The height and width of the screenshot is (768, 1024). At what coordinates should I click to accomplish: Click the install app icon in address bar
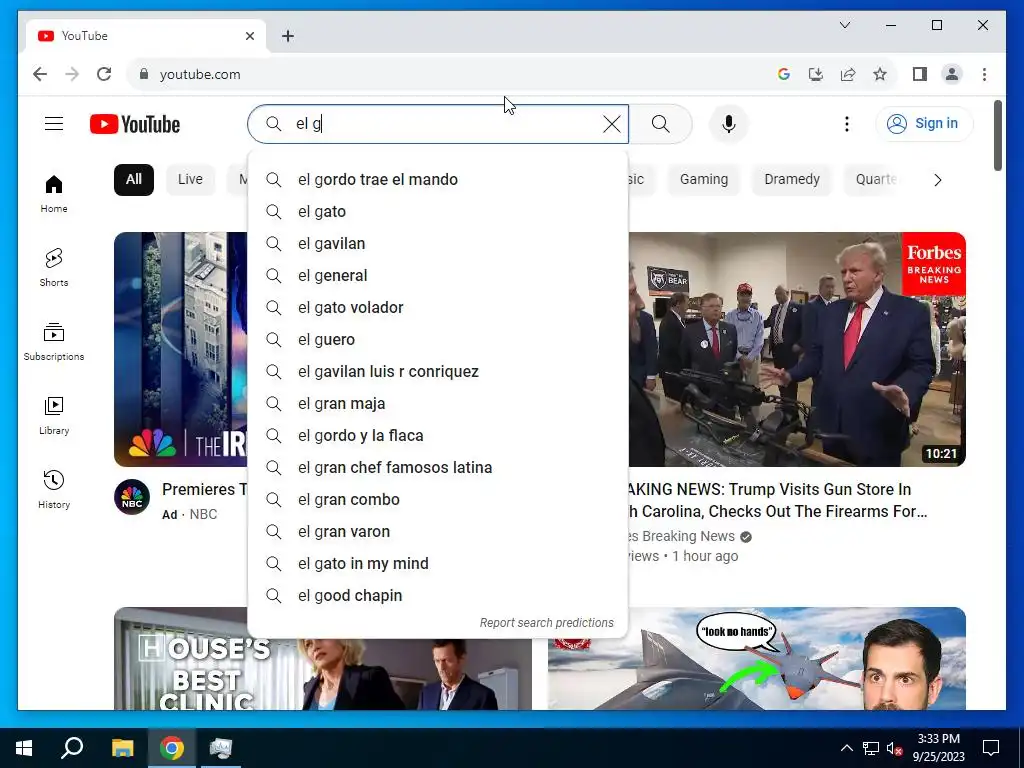click(816, 74)
